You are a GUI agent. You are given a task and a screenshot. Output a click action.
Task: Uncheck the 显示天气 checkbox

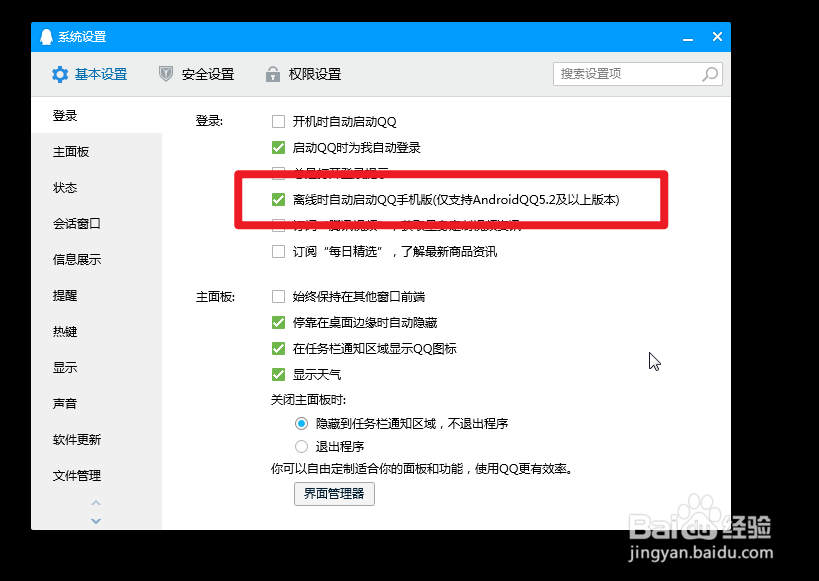click(278, 375)
